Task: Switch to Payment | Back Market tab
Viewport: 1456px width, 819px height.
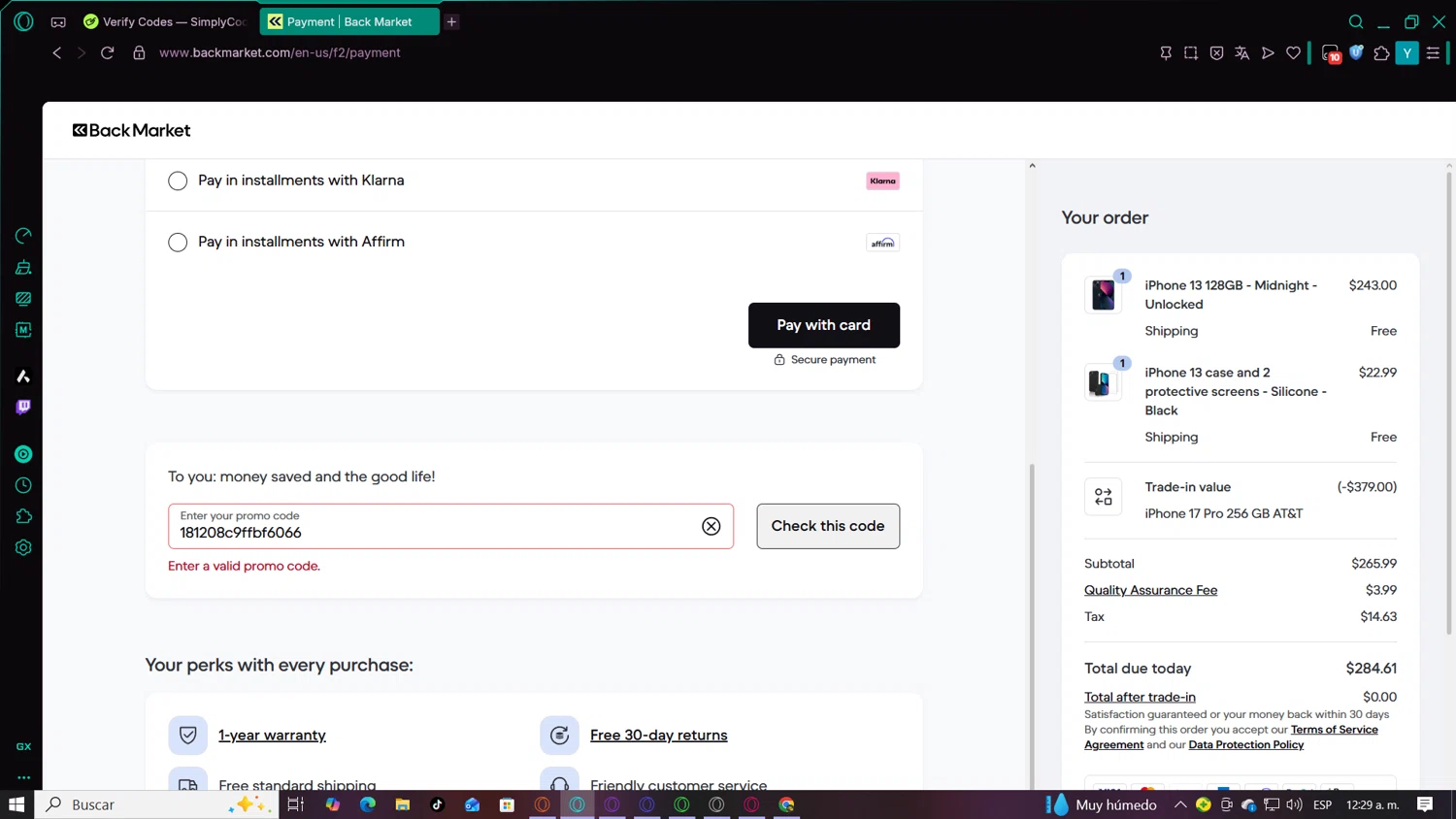Action: pos(349,21)
